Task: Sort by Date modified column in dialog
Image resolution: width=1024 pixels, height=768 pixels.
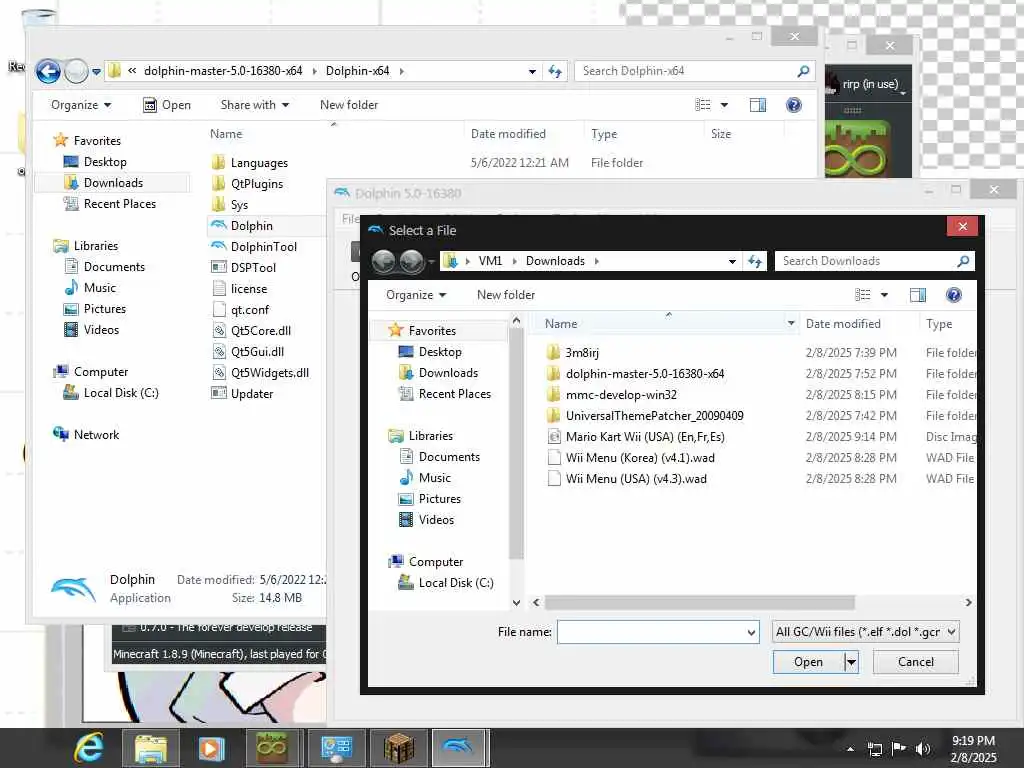Action: (842, 324)
